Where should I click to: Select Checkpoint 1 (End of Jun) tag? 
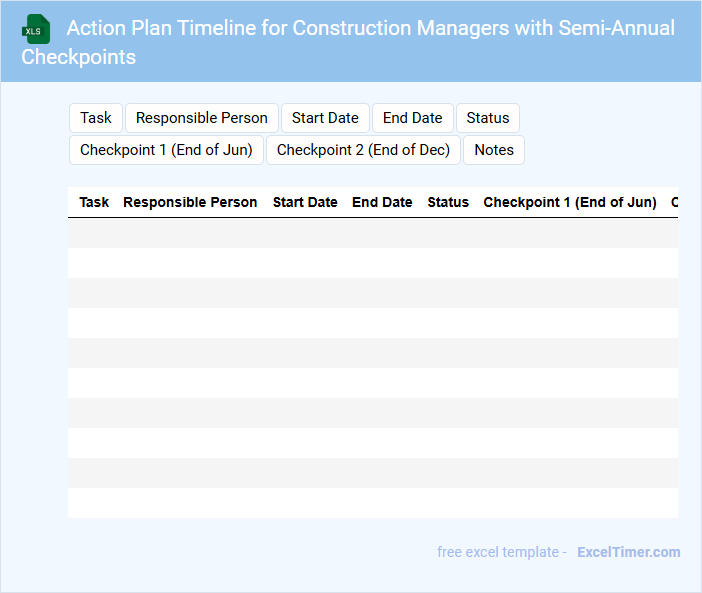coord(166,150)
